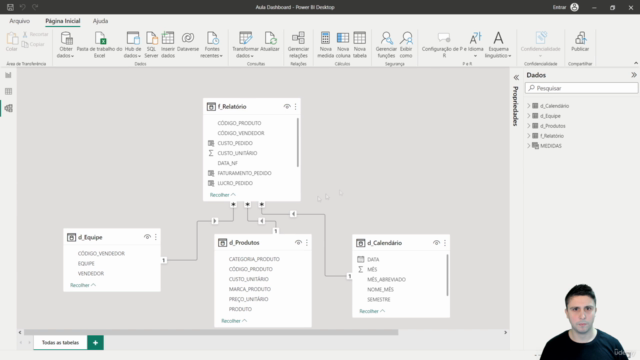Open f_Relatório more options menu
This screenshot has height=360, width=640.
(296, 107)
